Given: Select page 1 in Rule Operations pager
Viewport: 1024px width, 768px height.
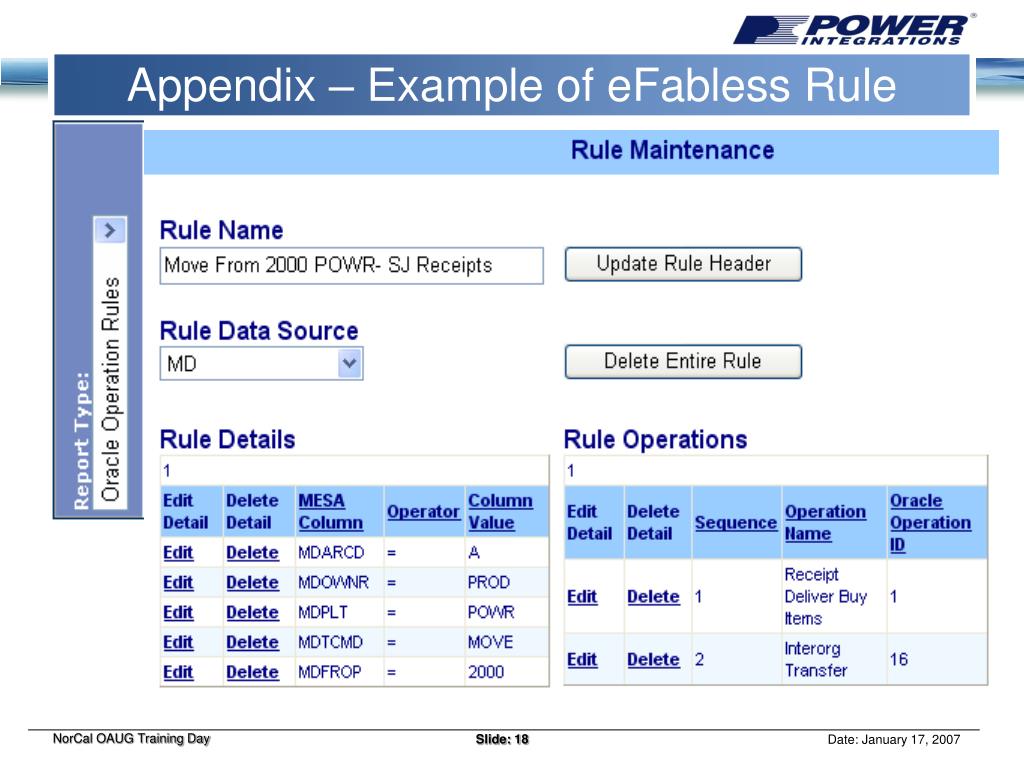Looking at the screenshot, I should coord(571,471).
